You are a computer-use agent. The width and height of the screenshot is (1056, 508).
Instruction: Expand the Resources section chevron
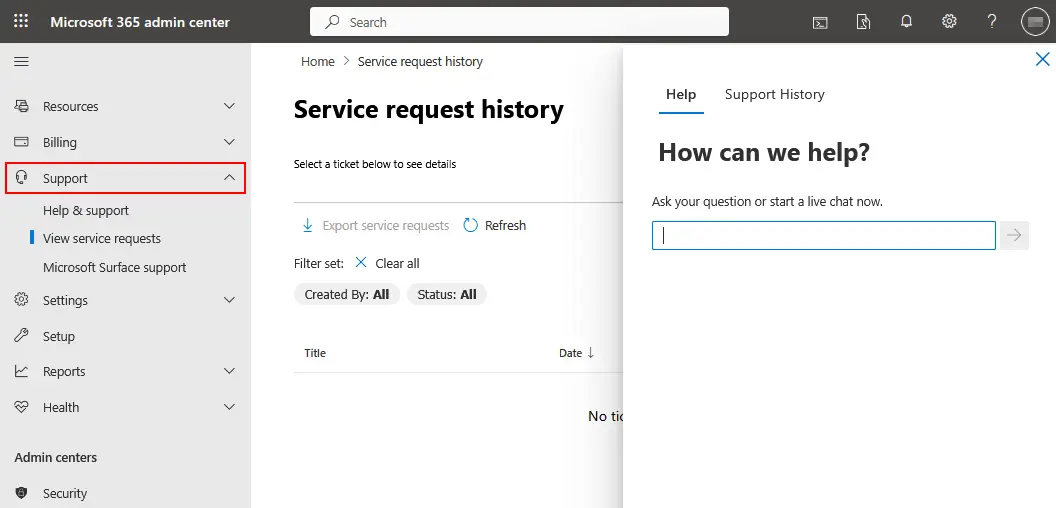click(230, 106)
